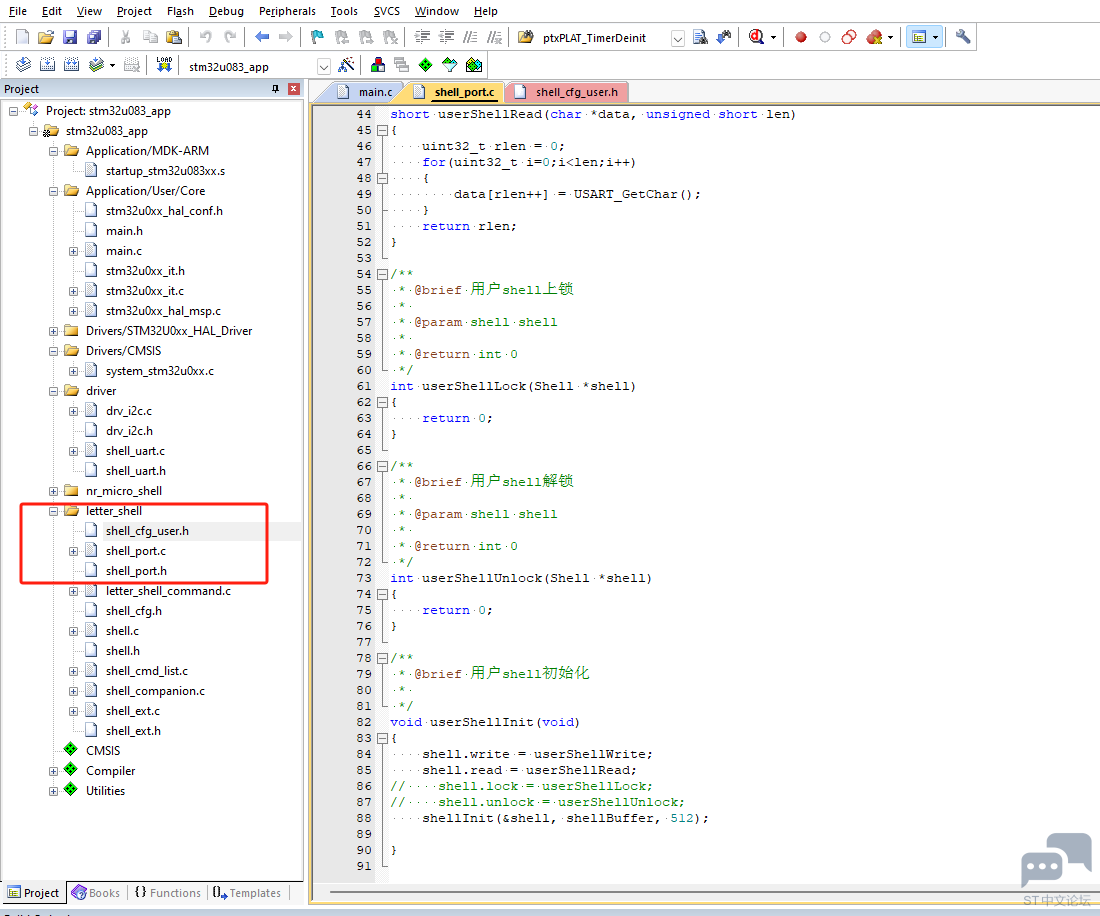This screenshot has height=916, width=1100.
Task: Expand the Drivers/STM32U0xx_HAL_Driver group
Action: (53, 331)
